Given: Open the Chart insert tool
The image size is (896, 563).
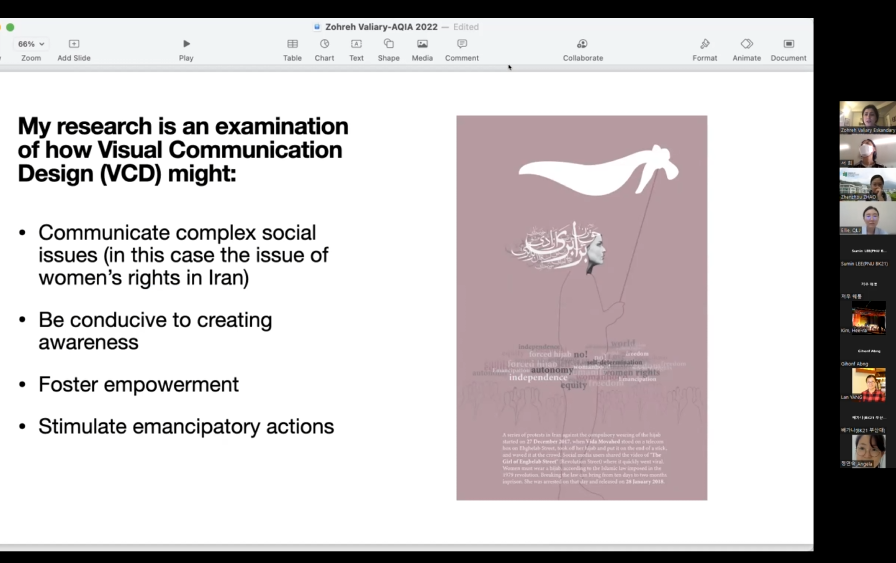Looking at the screenshot, I should point(324,44).
